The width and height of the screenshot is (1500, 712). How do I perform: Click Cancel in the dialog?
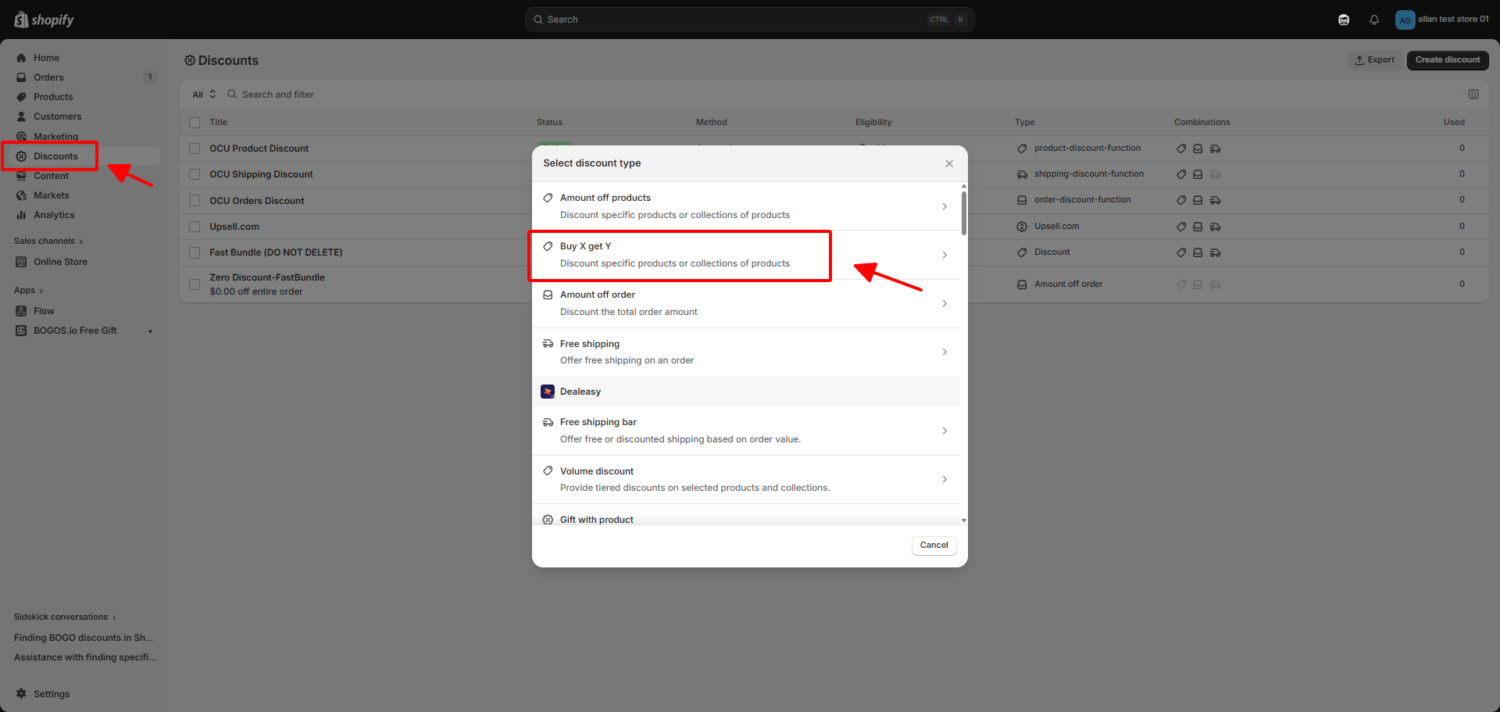(x=934, y=545)
